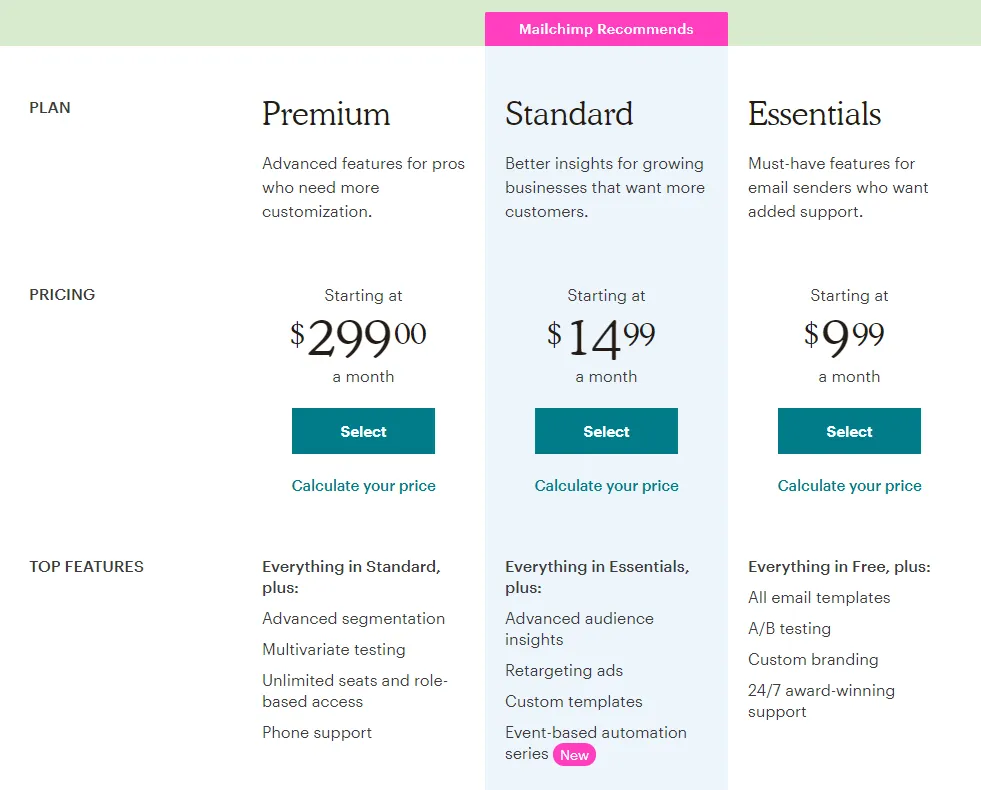Click Retargeting ads feature text

564,671
